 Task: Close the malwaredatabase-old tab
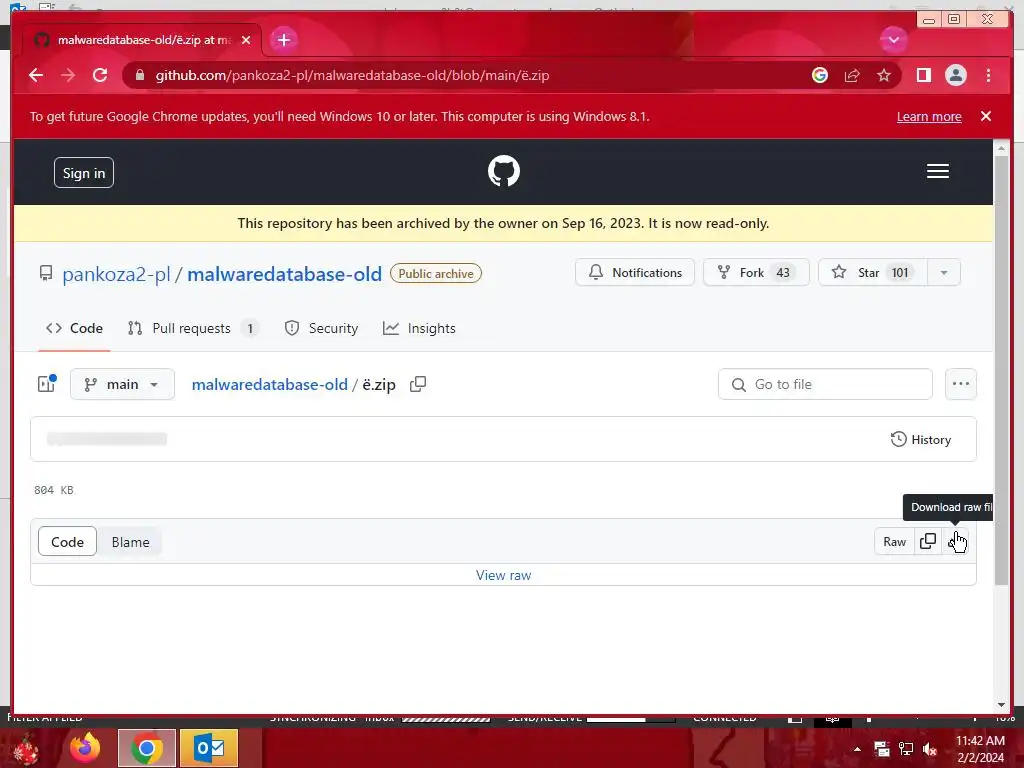point(246,40)
